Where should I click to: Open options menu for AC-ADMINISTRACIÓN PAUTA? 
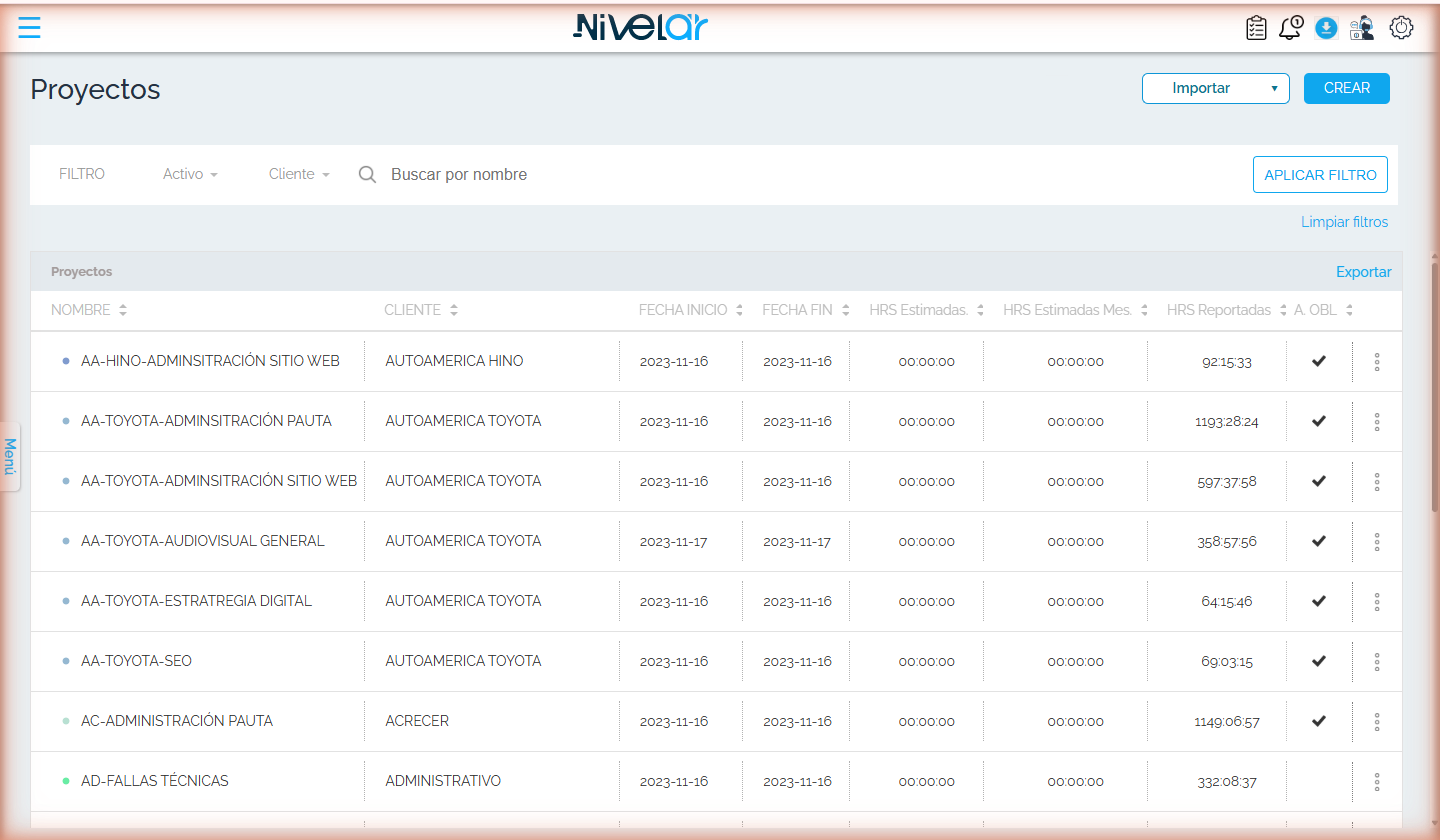tap(1377, 722)
